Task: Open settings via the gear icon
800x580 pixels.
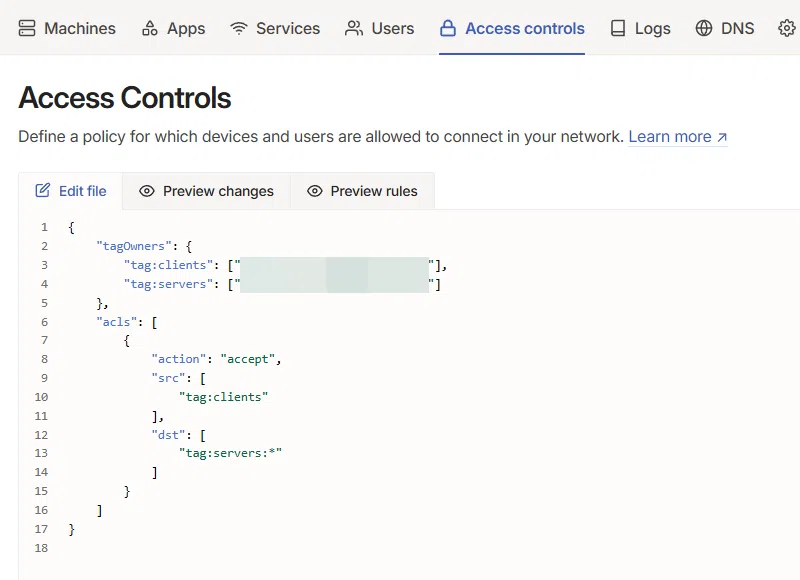Action: [x=787, y=28]
